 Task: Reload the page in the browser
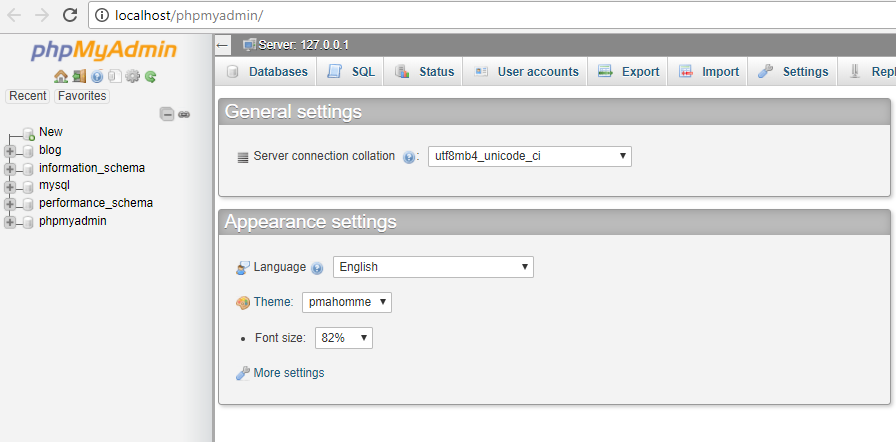(70, 15)
